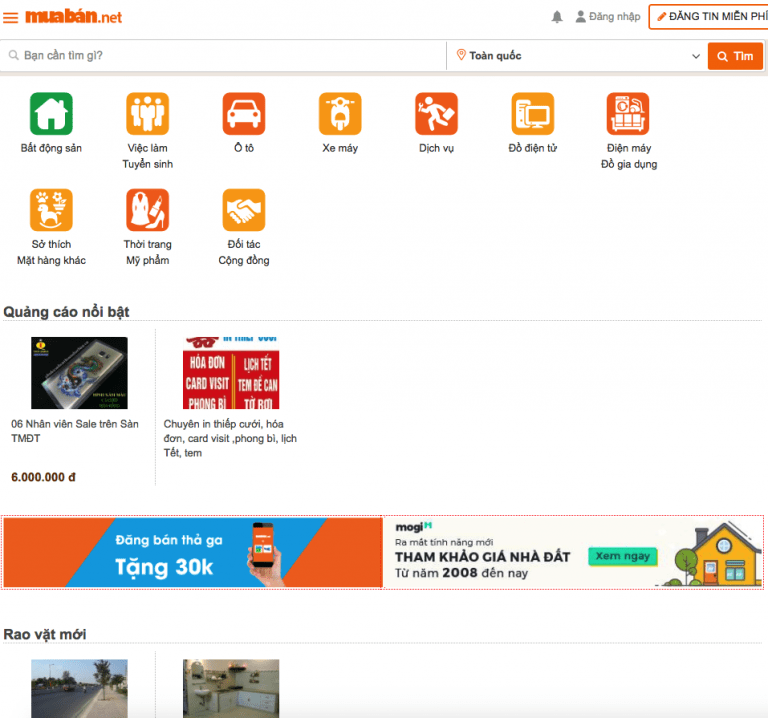Open the Thời trang Mỹ phẩm icon
Viewport: 768px width, 718px height.
point(147,210)
